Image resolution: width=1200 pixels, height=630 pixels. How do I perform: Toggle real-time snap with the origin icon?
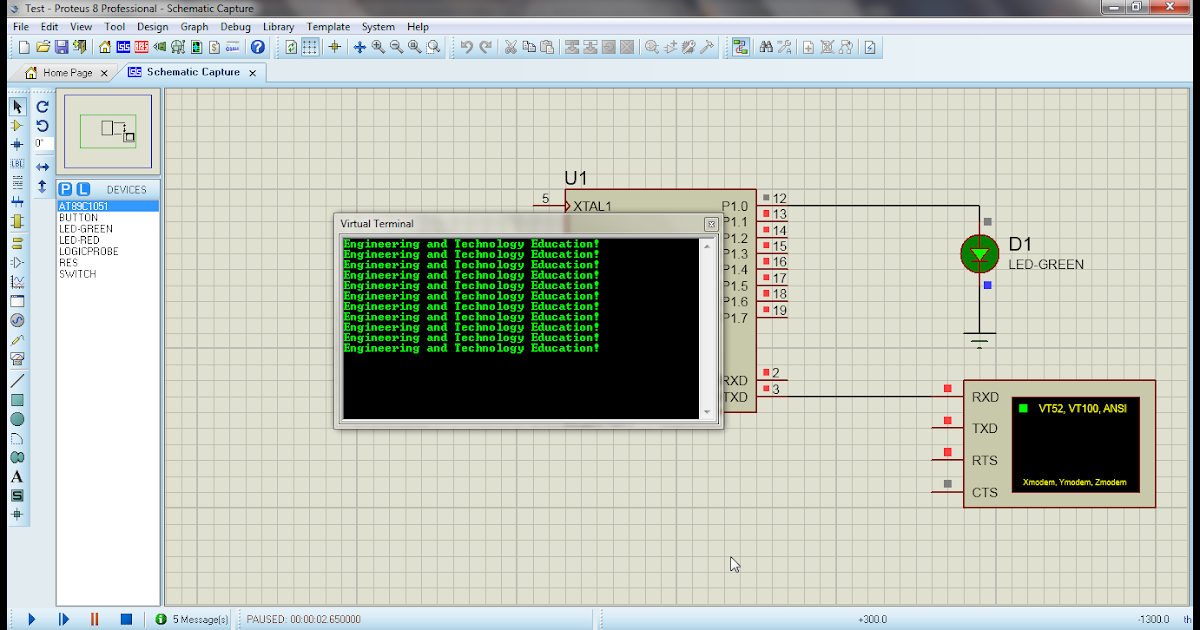pyautogui.click(x=335, y=47)
